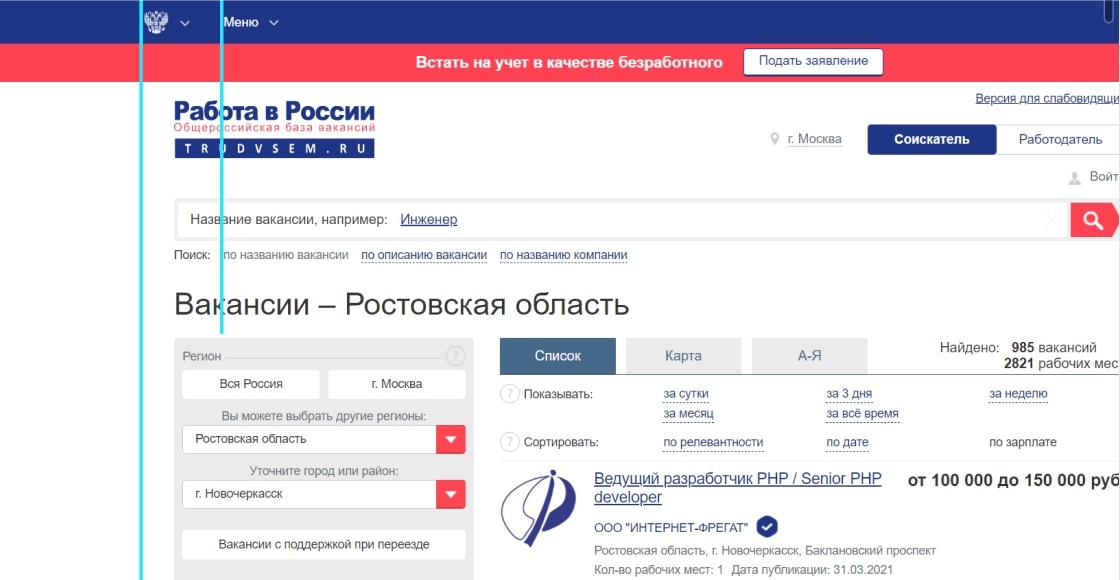The width and height of the screenshot is (1120, 580).
Task: Click the Подать заявление button
Action: pyautogui.click(x=812, y=61)
